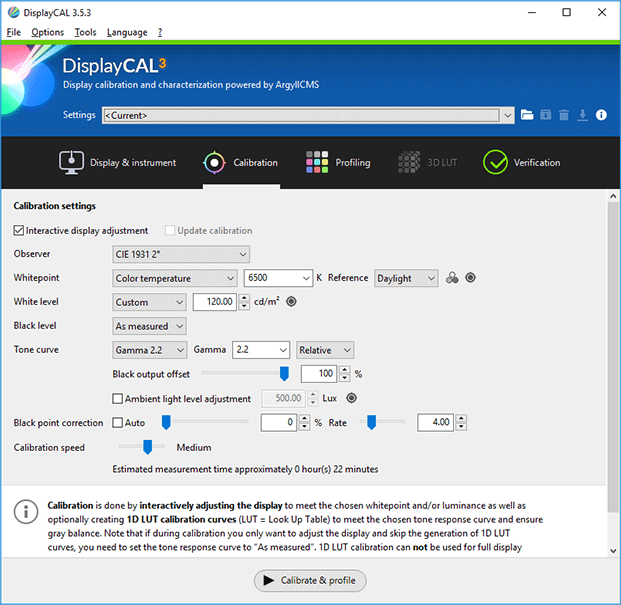Click the Black point correction slider
Screen dimensions: 621x605
click(x=205, y=422)
